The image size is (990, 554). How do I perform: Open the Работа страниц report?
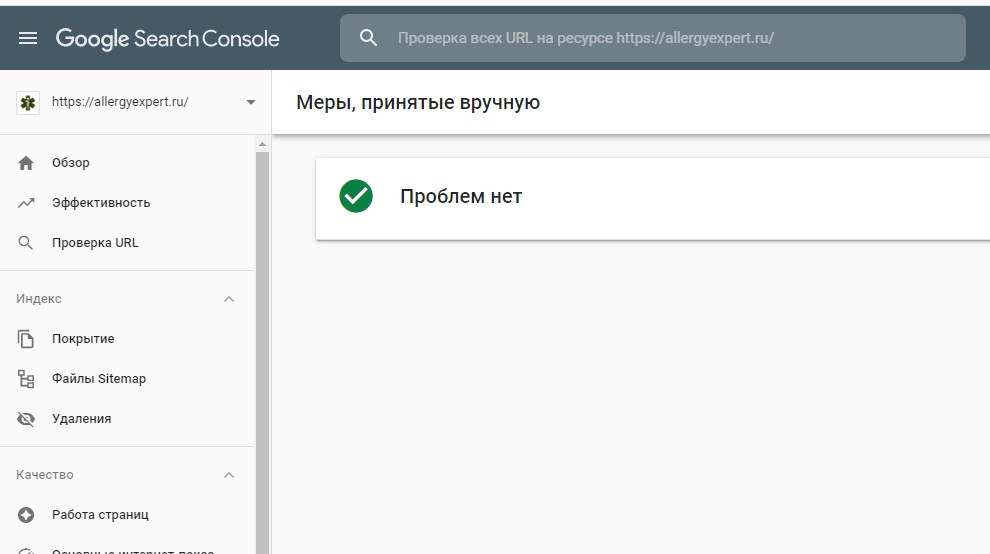100,515
